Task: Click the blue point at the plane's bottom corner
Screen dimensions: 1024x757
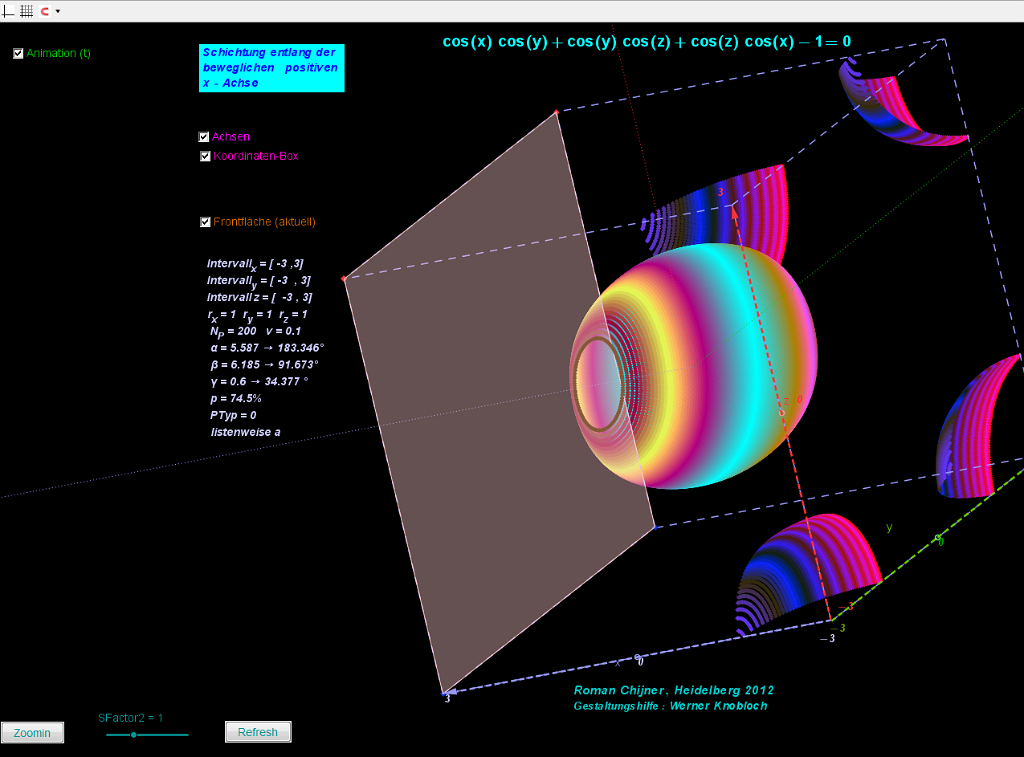Action: (443, 692)
